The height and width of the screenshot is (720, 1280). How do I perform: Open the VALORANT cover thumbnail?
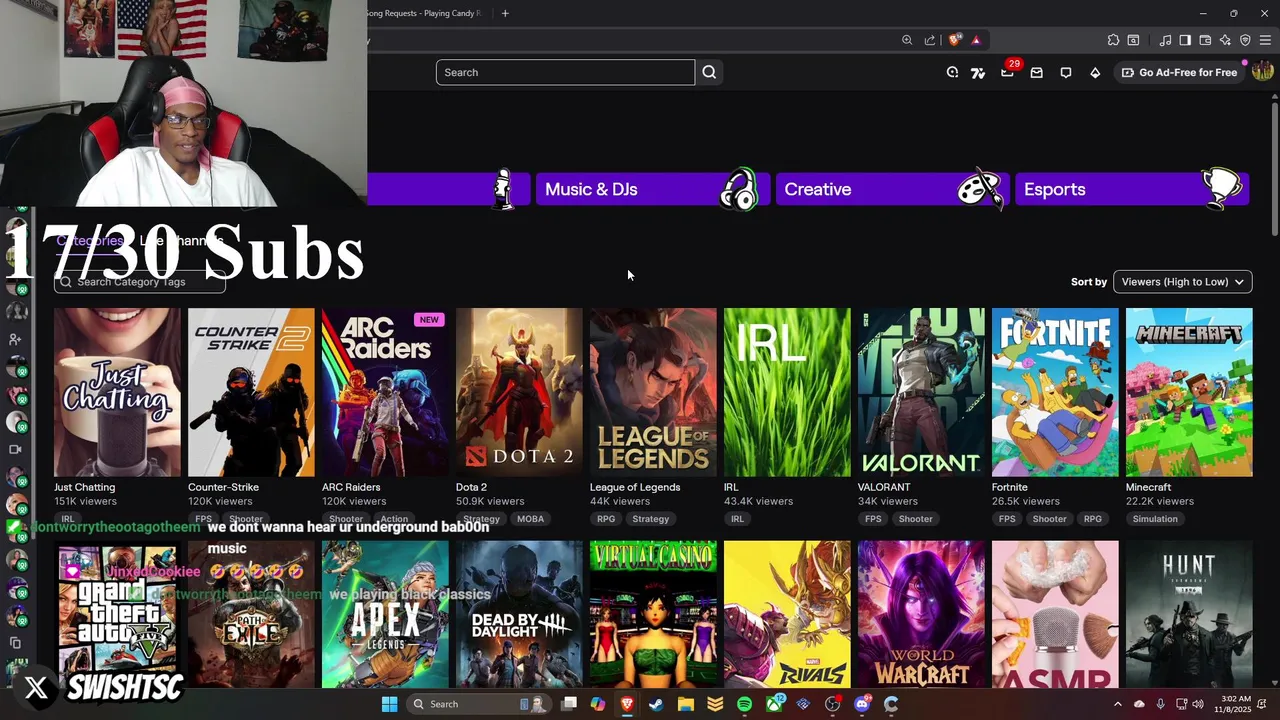921,392
